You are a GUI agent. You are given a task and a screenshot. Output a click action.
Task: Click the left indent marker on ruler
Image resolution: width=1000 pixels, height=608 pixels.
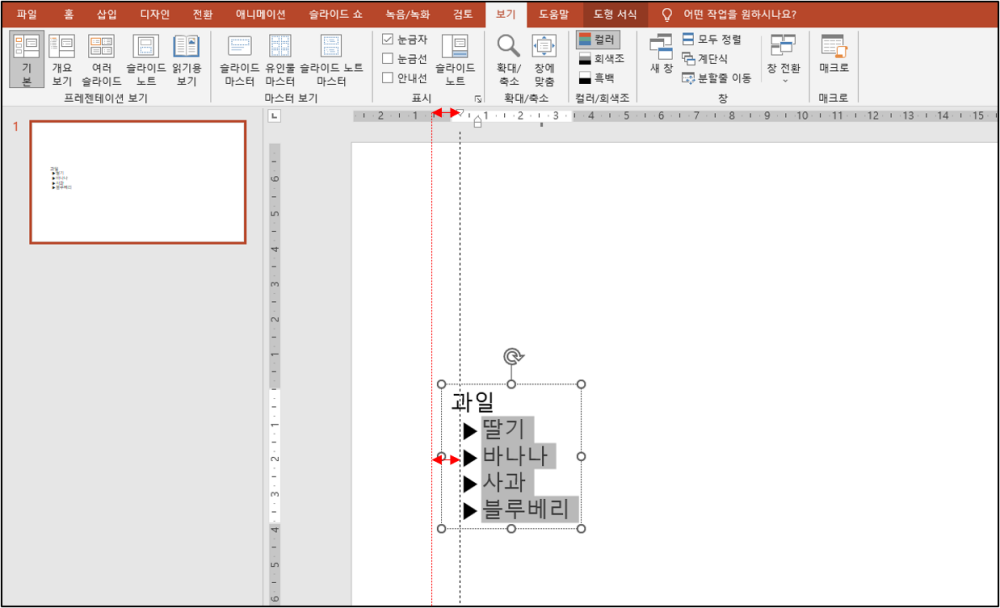[x=478, y=122]
